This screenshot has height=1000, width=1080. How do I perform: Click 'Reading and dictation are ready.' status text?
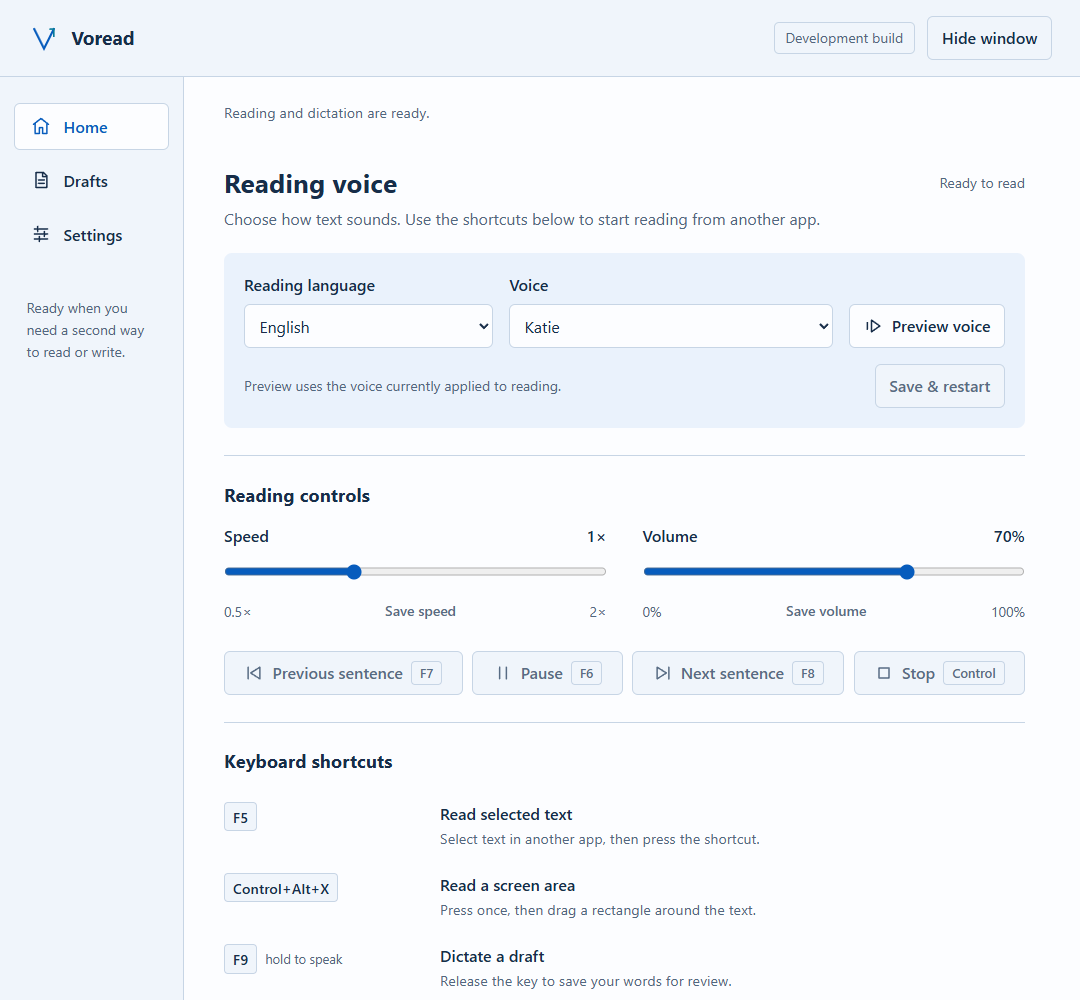click(x=326, y=113)
